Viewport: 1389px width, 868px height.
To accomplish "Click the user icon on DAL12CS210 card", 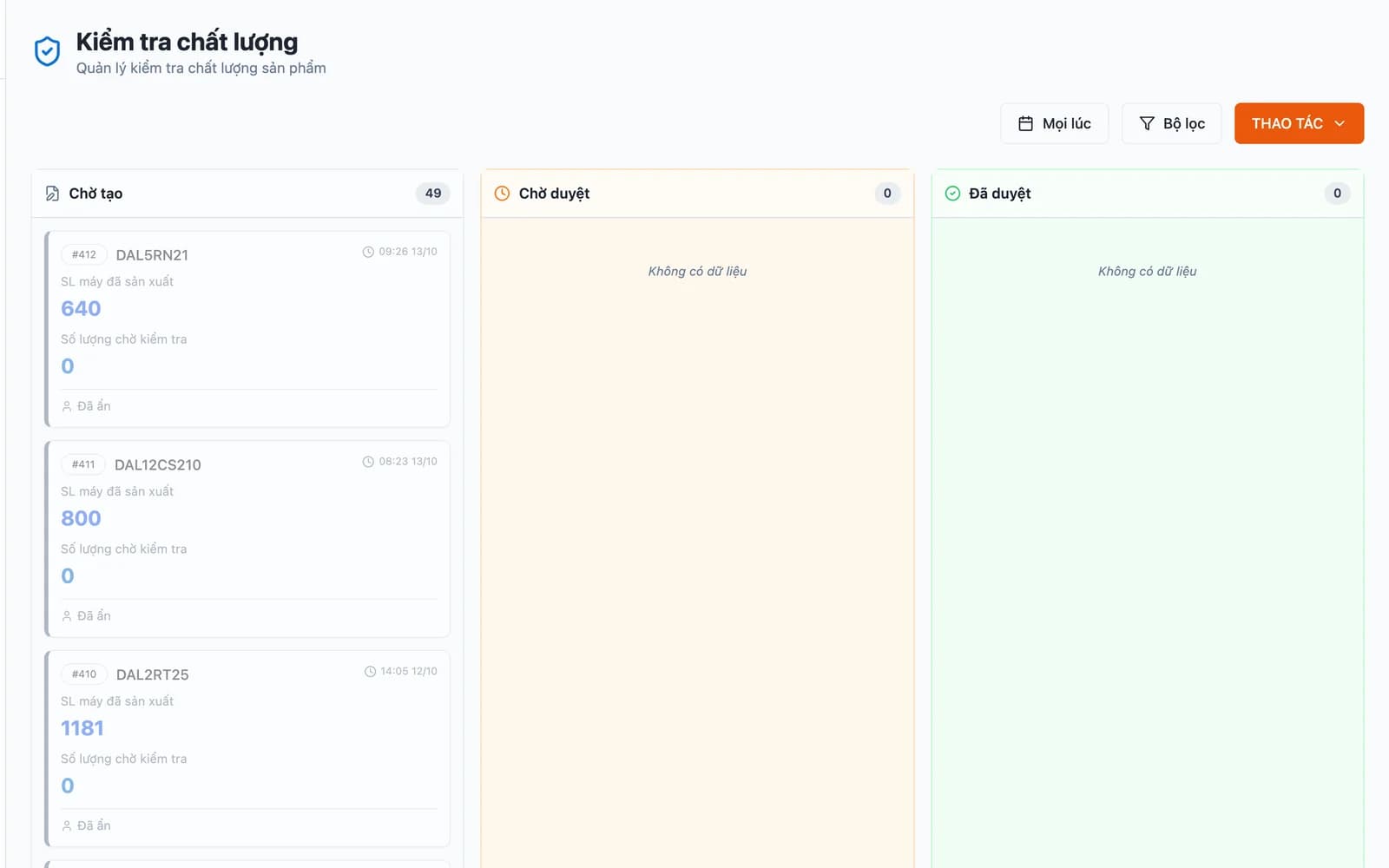I will (x=67, y=616).
